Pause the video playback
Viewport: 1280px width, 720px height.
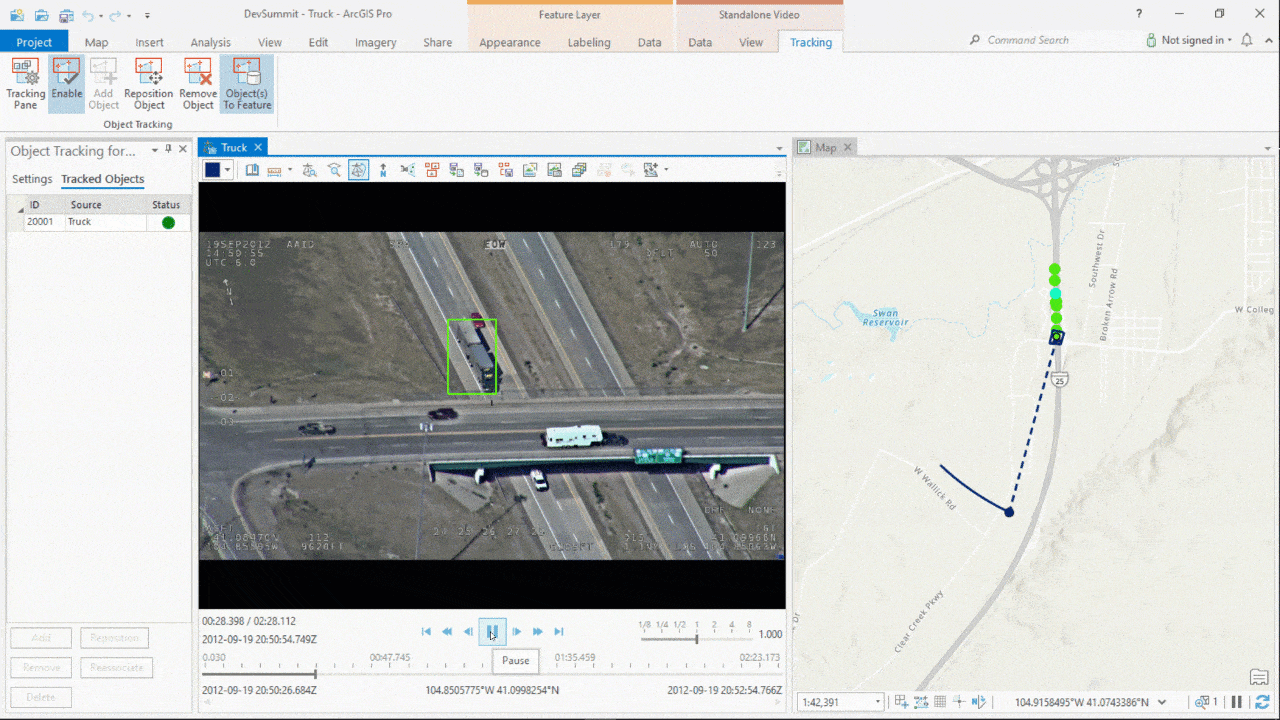492,631
